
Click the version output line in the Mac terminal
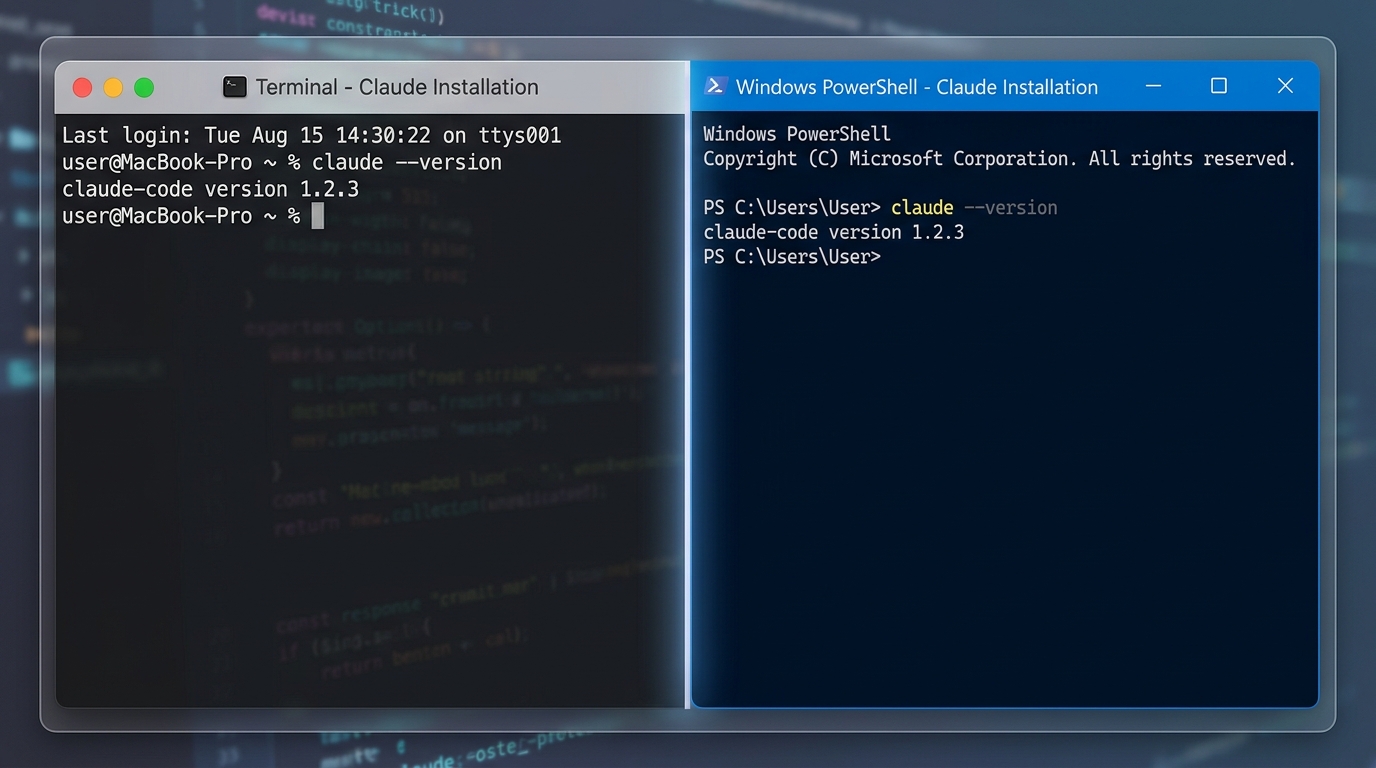(210, 189)
